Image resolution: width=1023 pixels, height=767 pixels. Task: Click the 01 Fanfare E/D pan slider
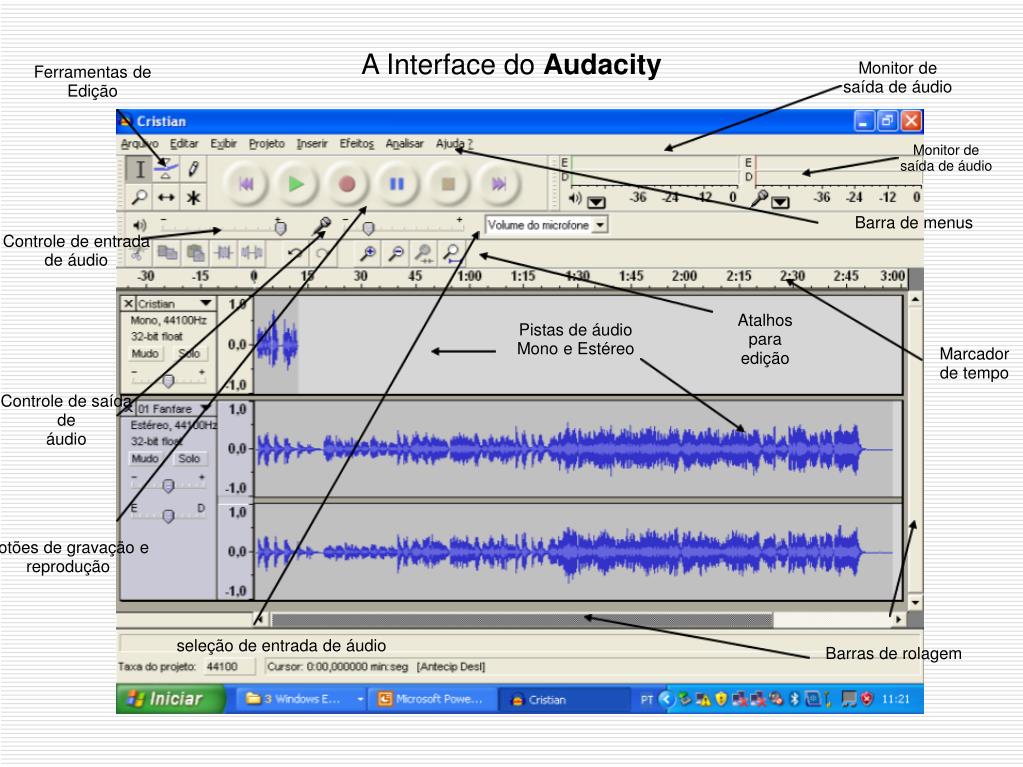click(x=168, y=516)
